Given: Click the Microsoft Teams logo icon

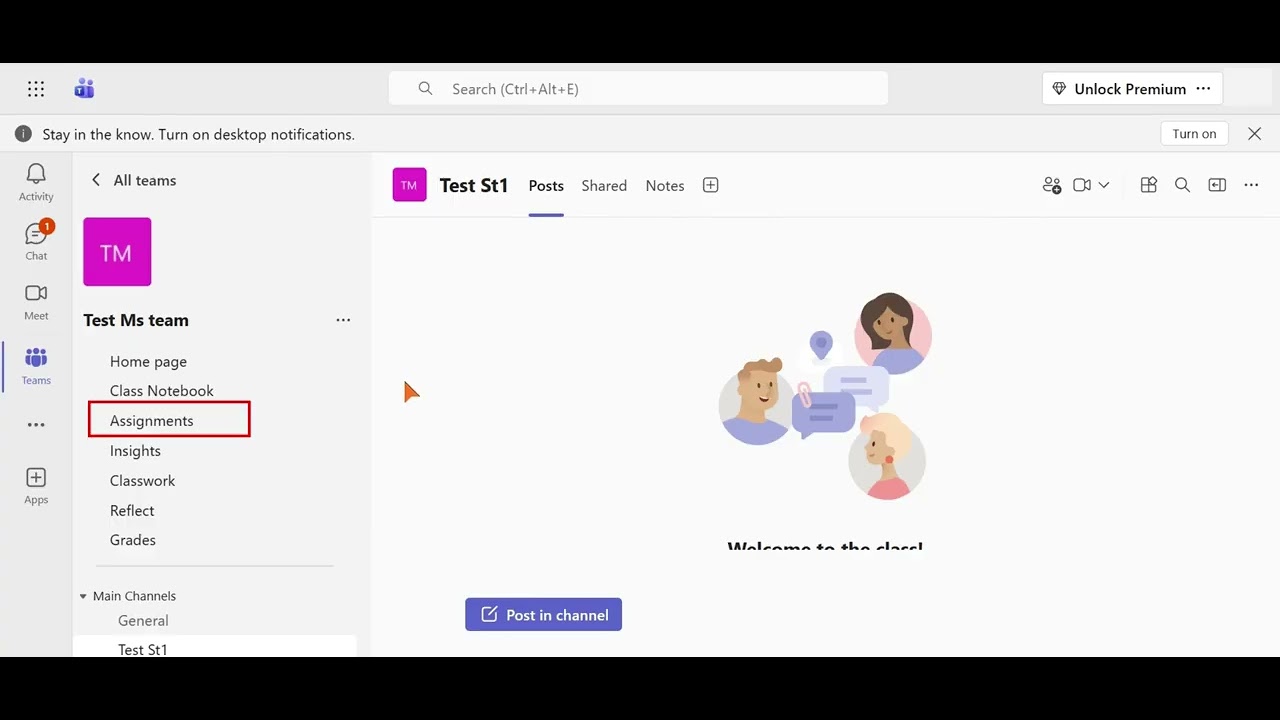Looking at the screenshot, I should click(84, 89).
